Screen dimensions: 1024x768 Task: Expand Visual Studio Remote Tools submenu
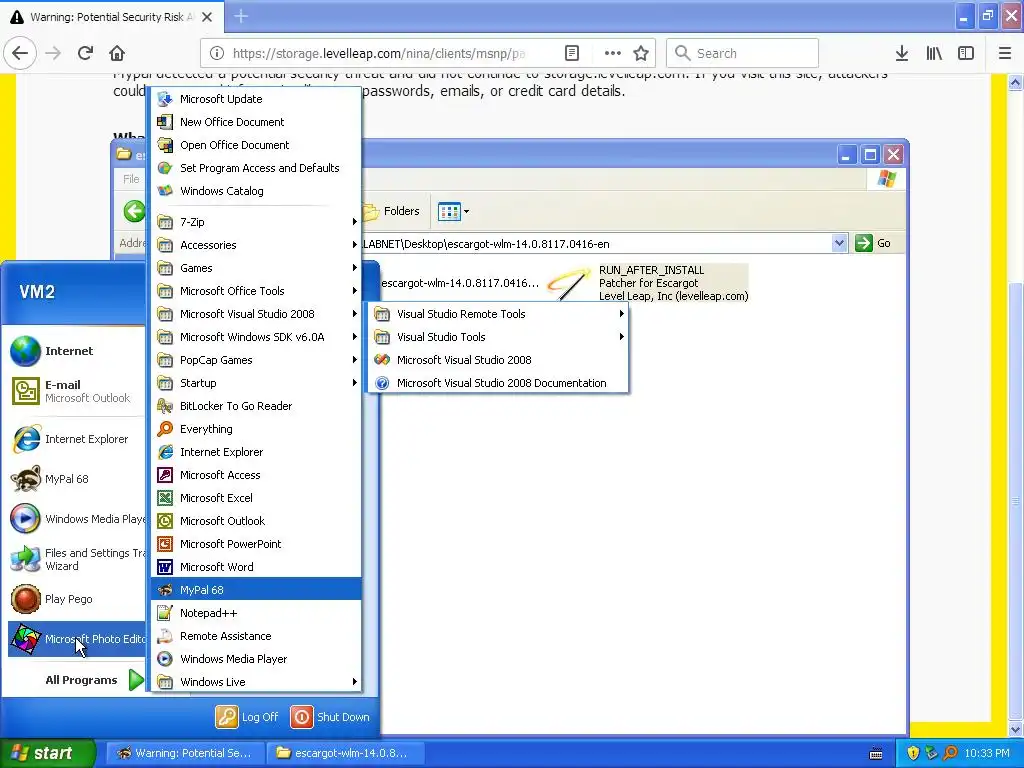(498, 314)
